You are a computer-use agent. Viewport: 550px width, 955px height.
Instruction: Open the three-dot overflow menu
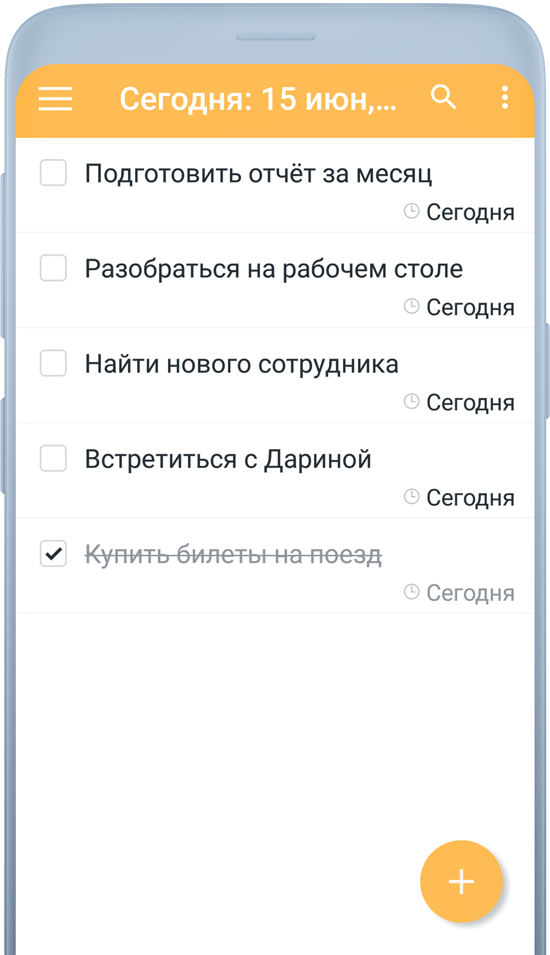505,97
